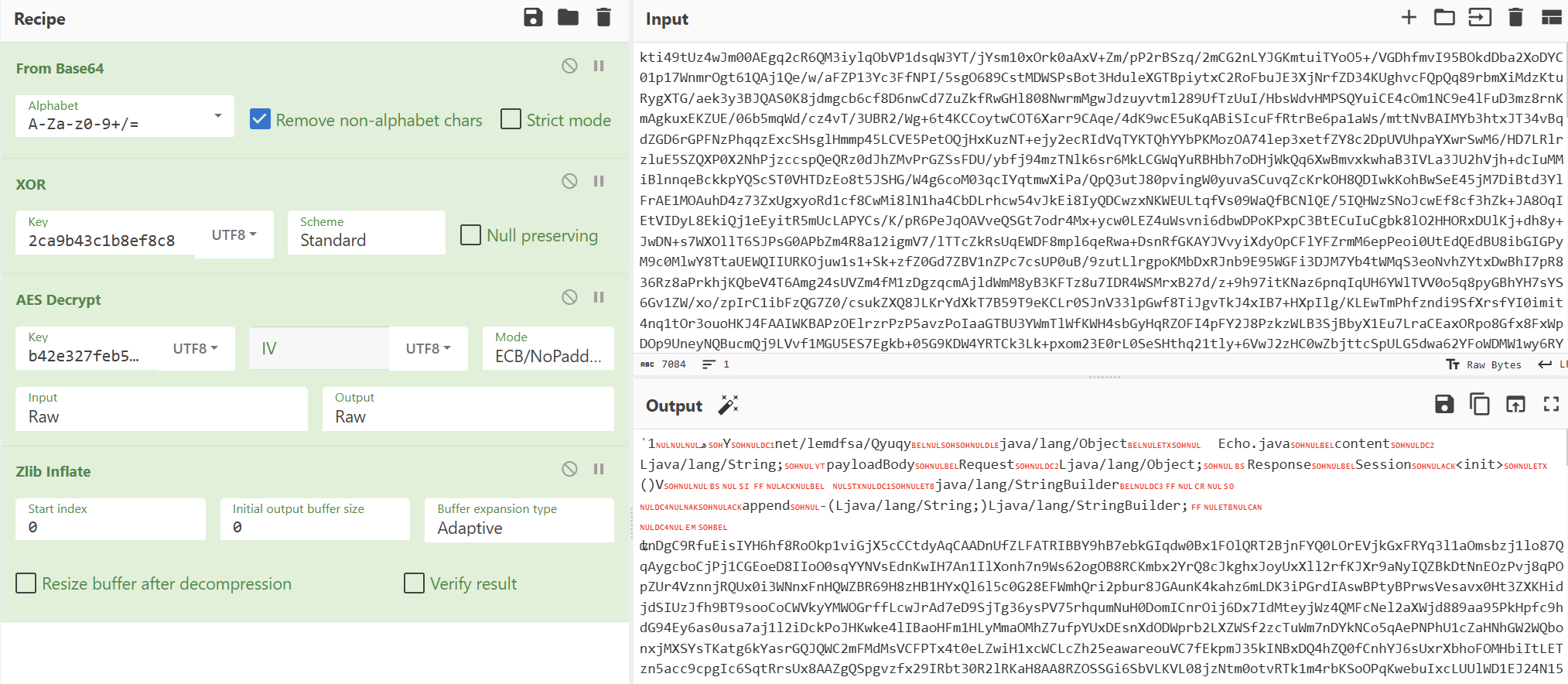The image size is (1568, 684).
Task: Select the Zlib Inflate operation title
Action: point(53,471)
